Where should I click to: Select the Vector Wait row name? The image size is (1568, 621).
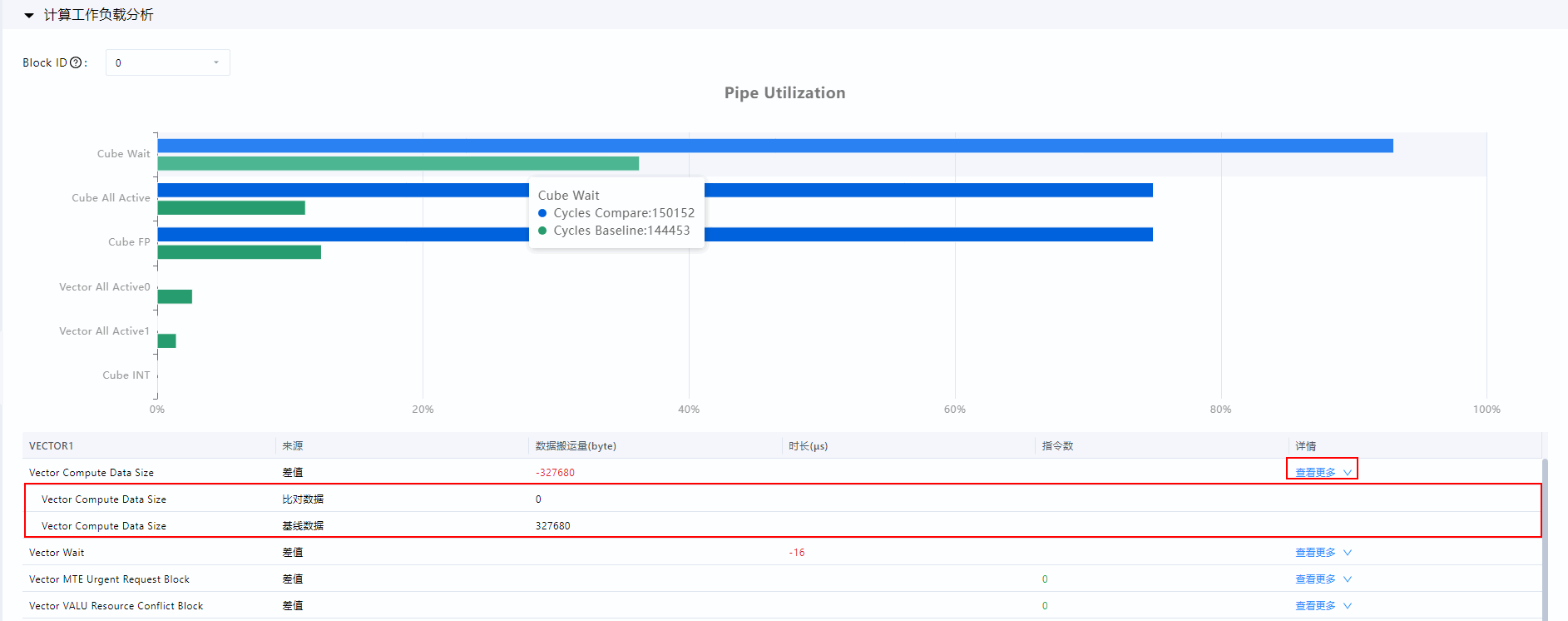coord(57,553)
